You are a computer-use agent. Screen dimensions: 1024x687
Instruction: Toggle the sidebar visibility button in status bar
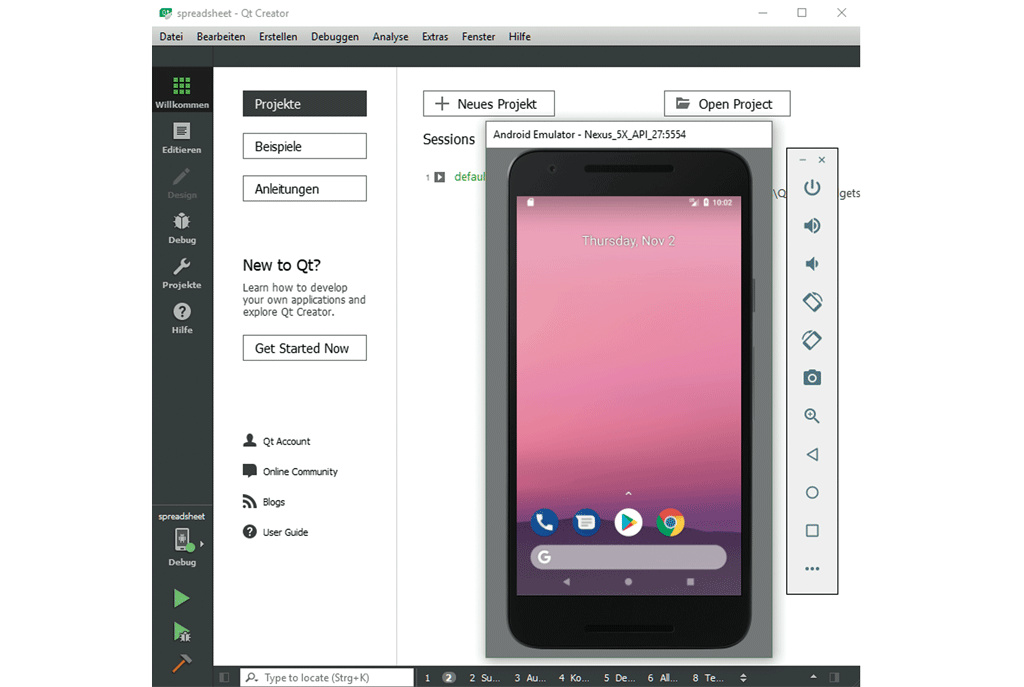[224, 678]
